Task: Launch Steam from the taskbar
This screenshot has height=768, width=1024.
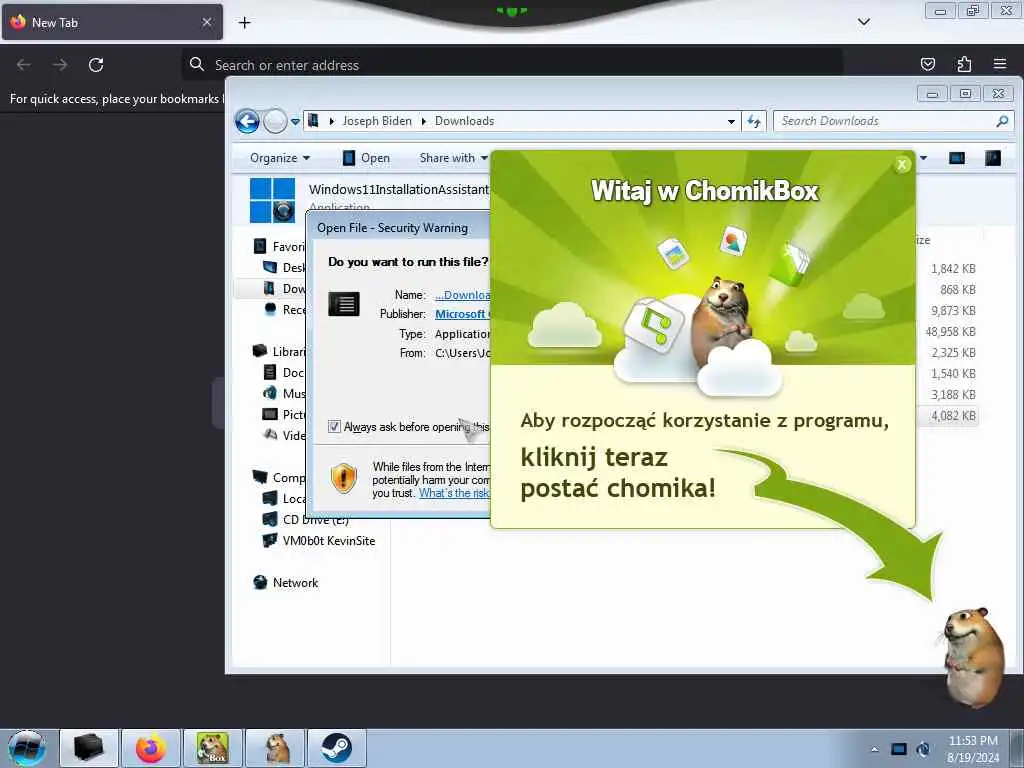Action: [336, 748]
